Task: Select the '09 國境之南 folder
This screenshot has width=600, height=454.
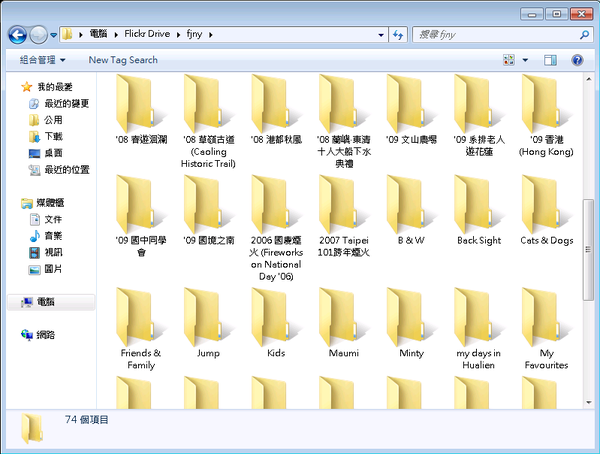Action: point(208,210)
